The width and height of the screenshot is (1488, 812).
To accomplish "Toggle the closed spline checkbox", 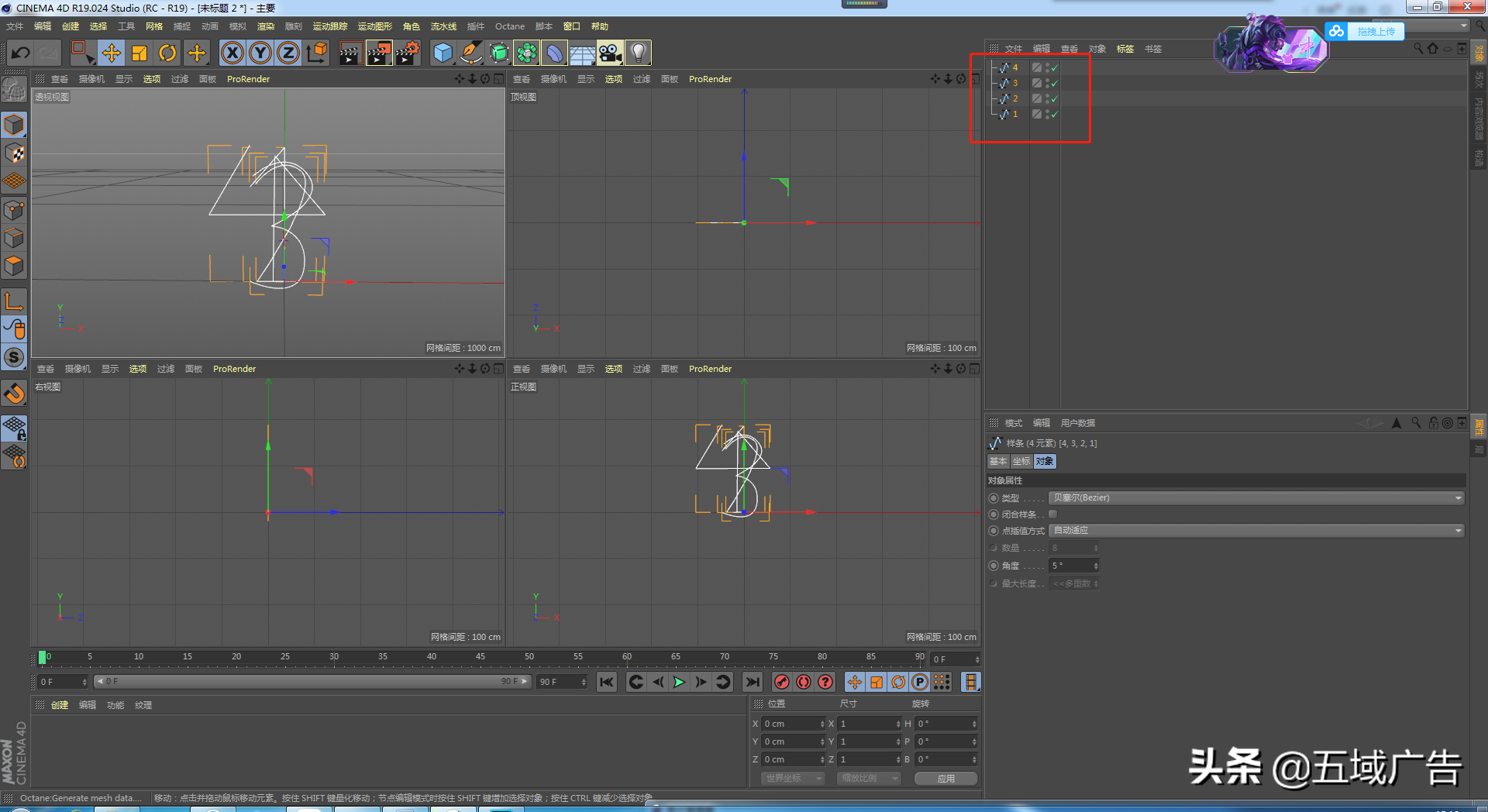I will pos(1052,514).
